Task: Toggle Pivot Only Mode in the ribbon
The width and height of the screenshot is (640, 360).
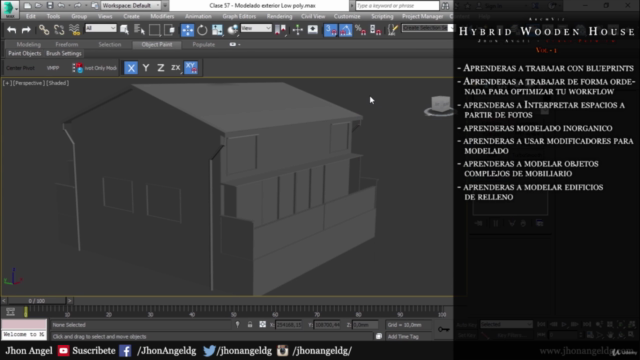Action: point(95,68)
